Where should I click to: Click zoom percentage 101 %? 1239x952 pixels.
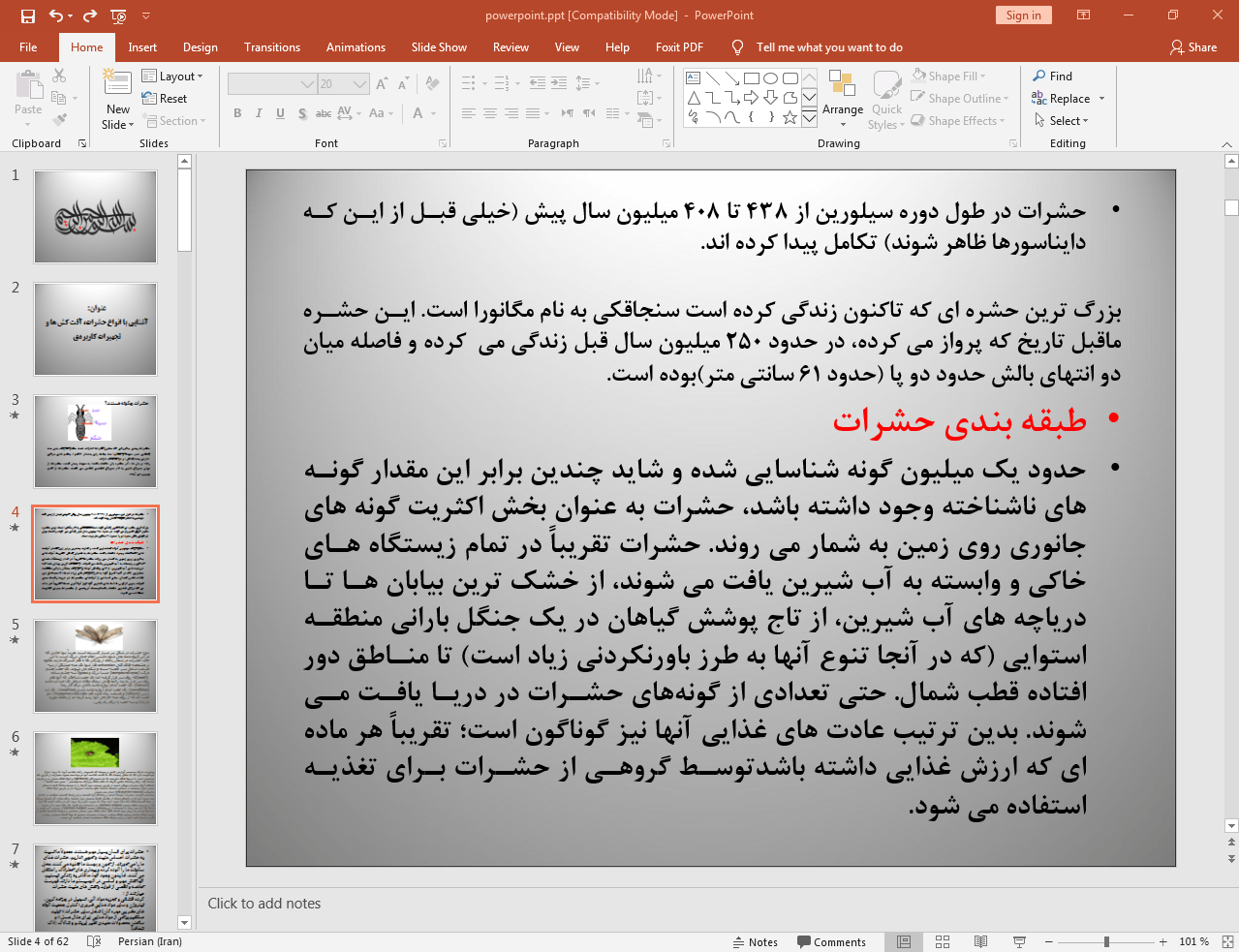pyautogui.click(x=1193, y=942)
